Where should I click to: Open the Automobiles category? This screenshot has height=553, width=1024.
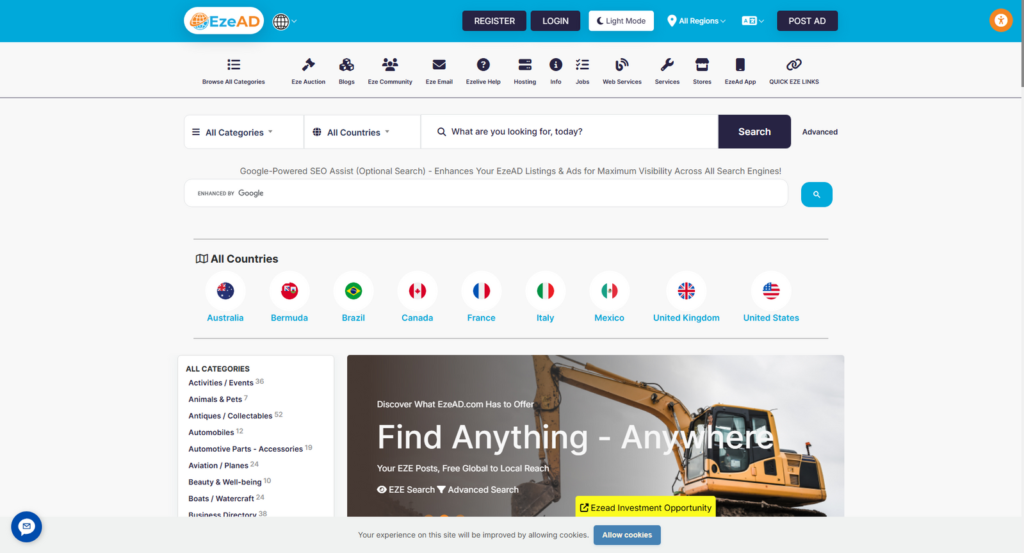(211, 432)
